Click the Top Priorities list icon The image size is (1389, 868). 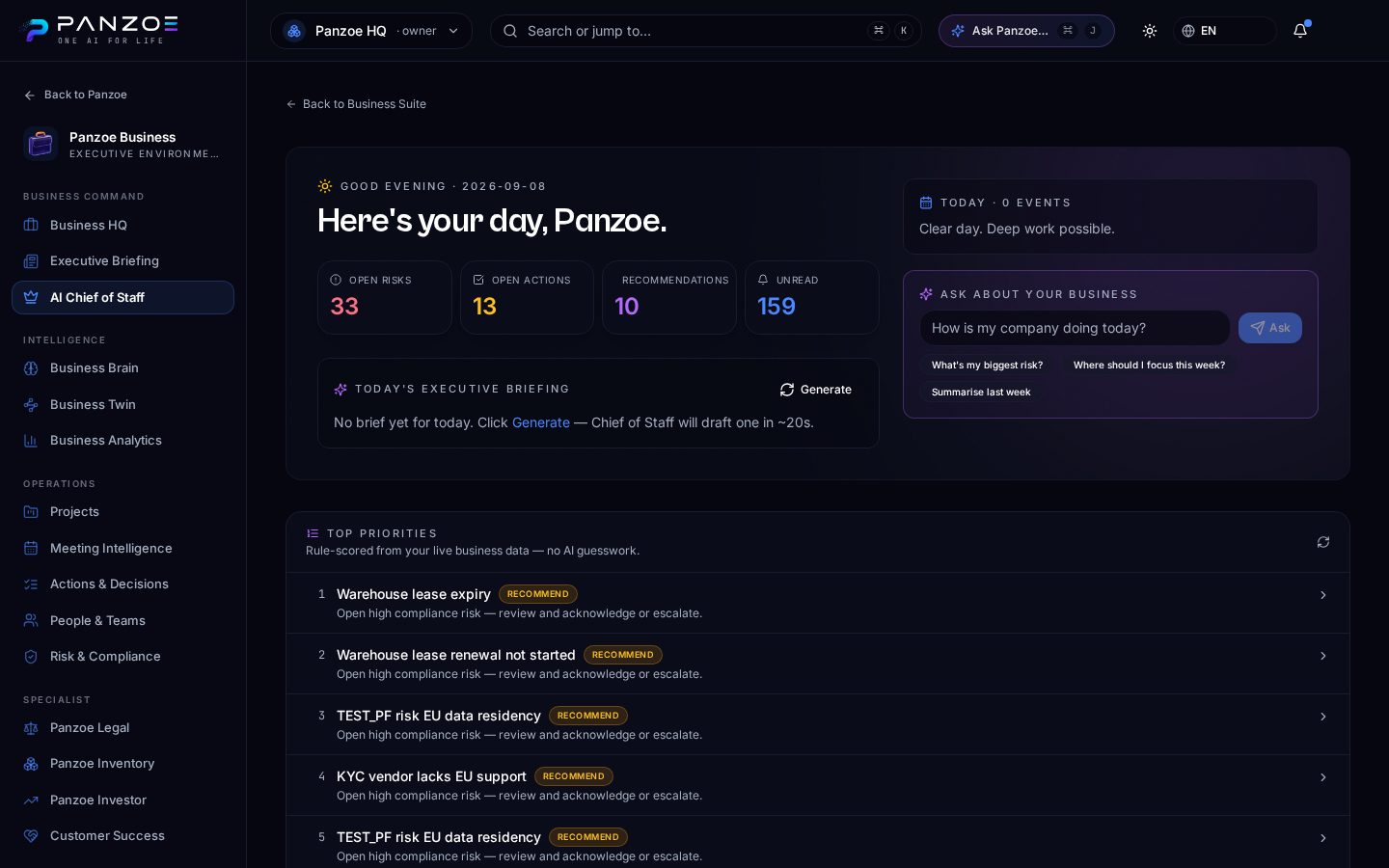point(313,533)
